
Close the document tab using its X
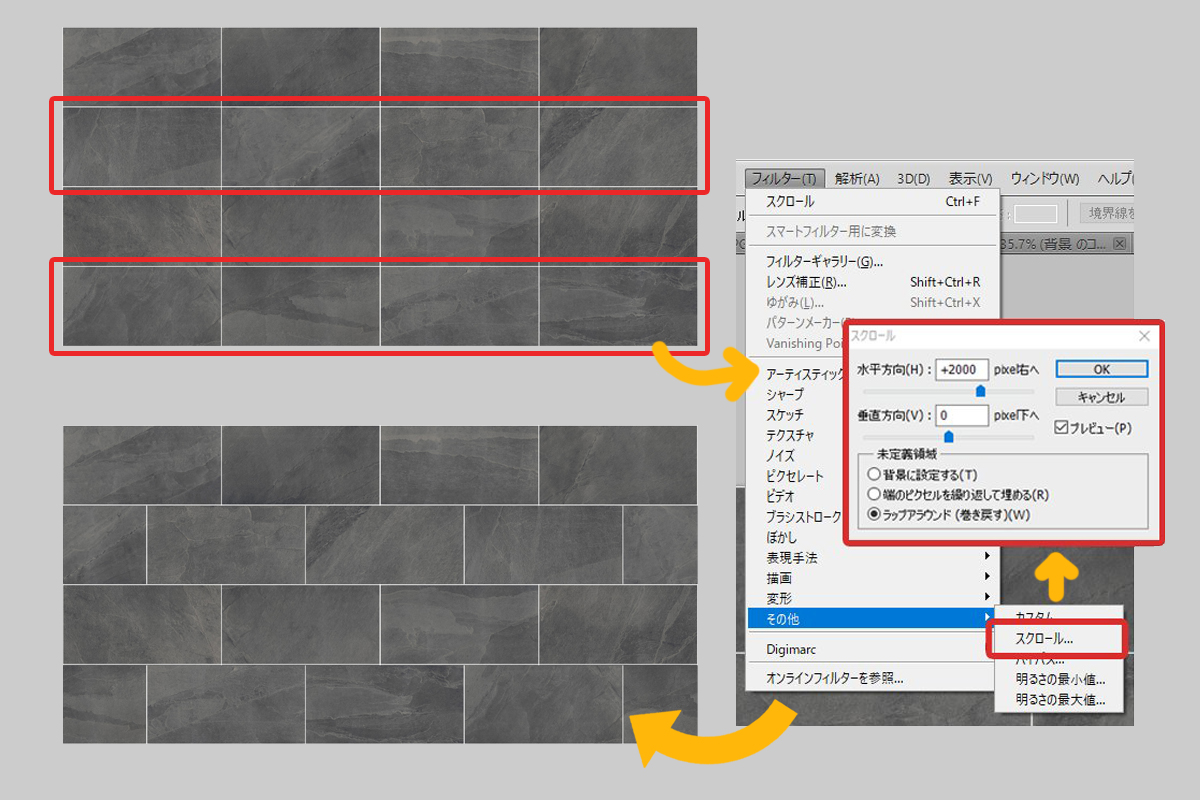click(1120, 244)
